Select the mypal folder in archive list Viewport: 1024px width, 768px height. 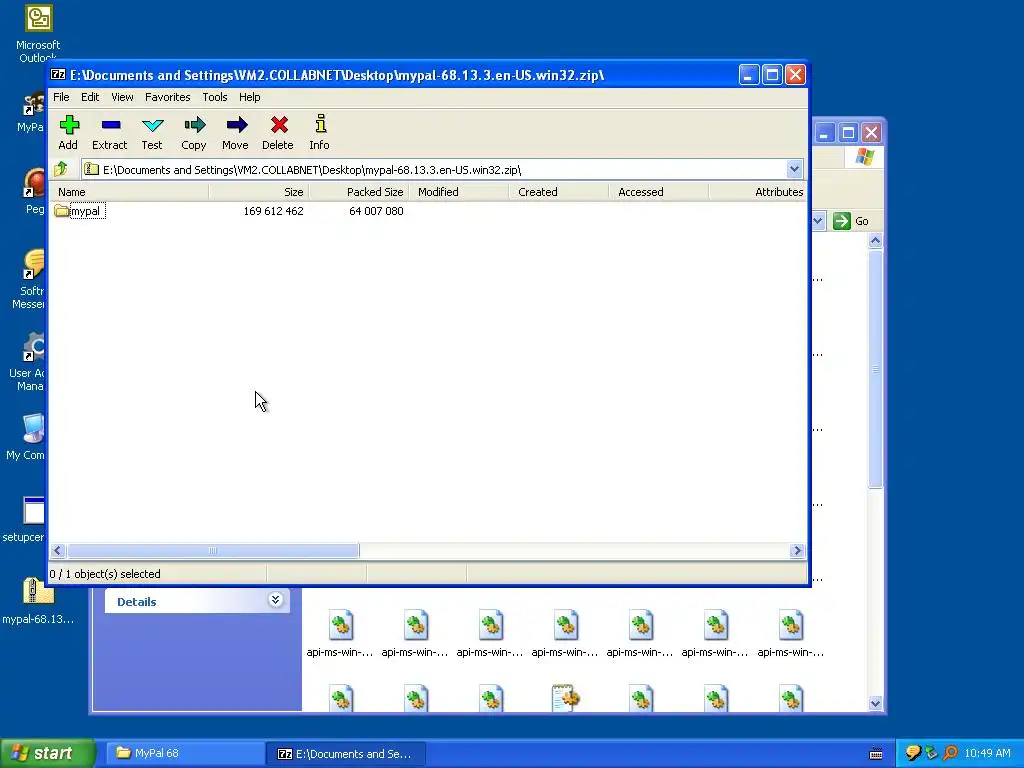[80, 211]
